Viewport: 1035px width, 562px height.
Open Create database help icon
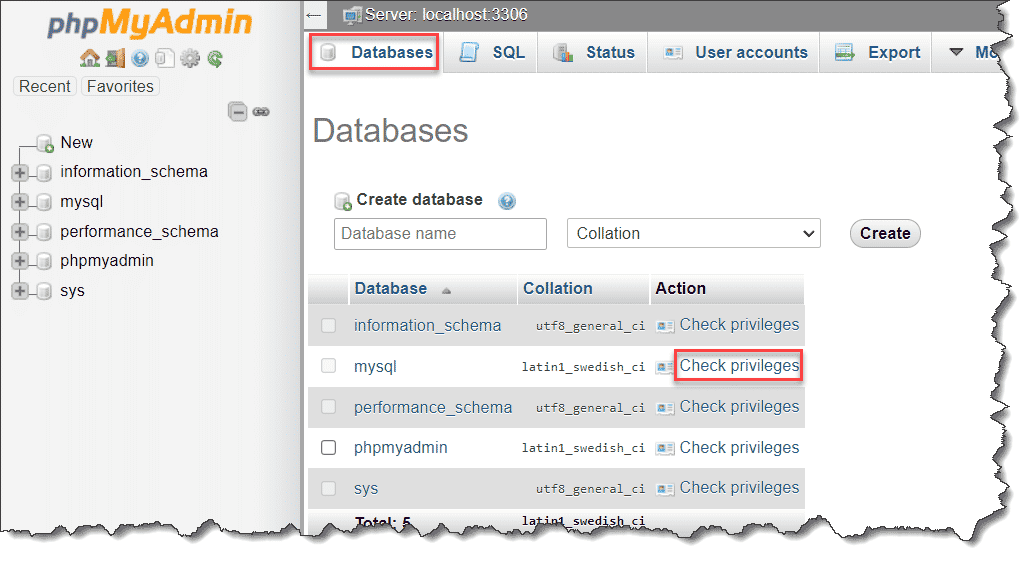507,201
